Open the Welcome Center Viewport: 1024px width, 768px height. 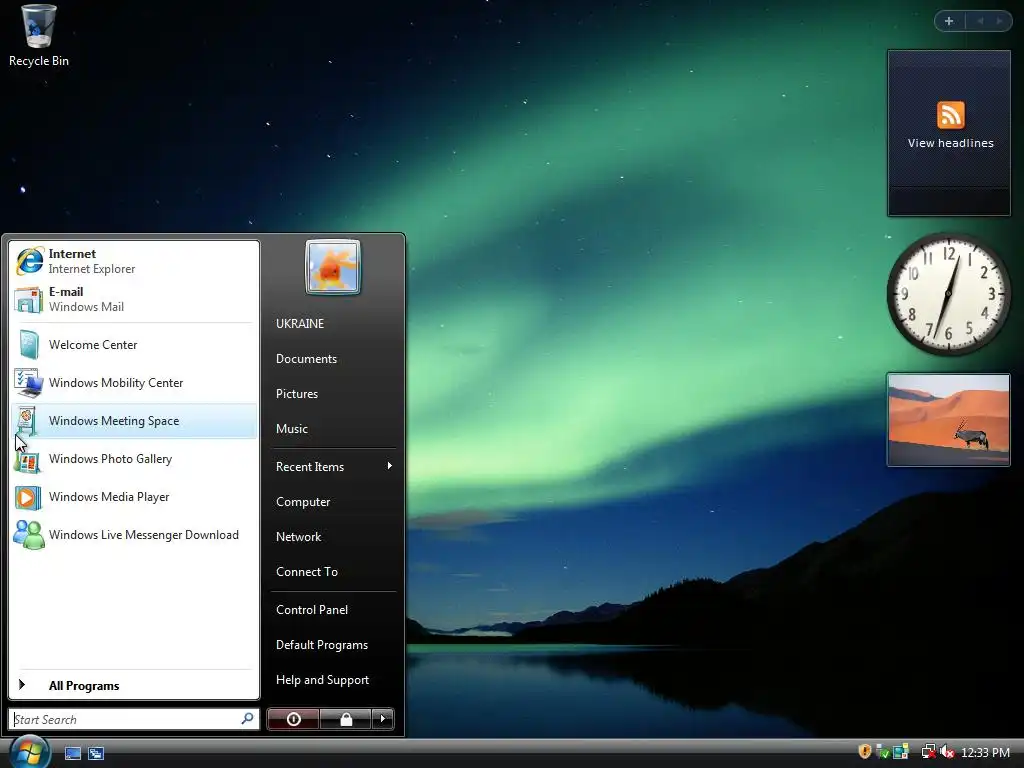click(134, 345)
